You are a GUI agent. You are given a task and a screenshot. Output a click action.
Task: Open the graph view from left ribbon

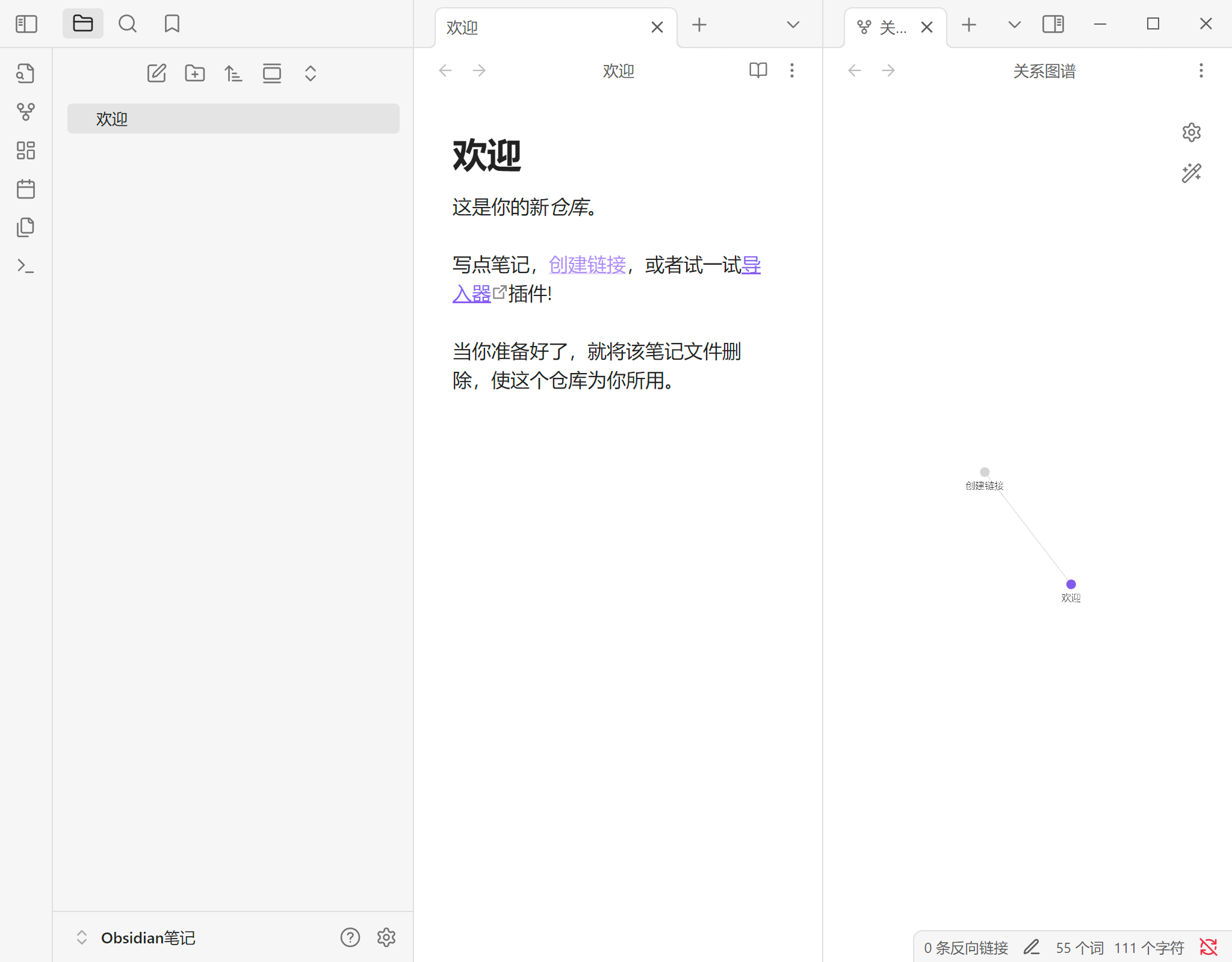click(25, 111)
